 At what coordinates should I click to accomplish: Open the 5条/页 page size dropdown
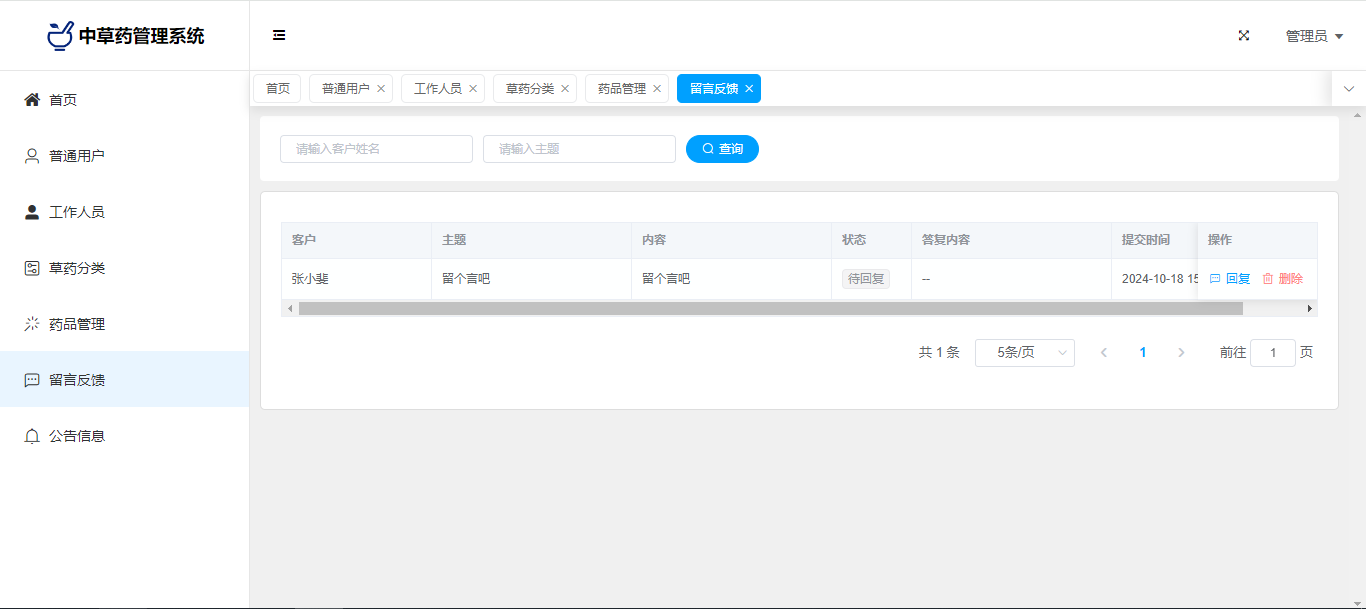[x=1024, y=353]
